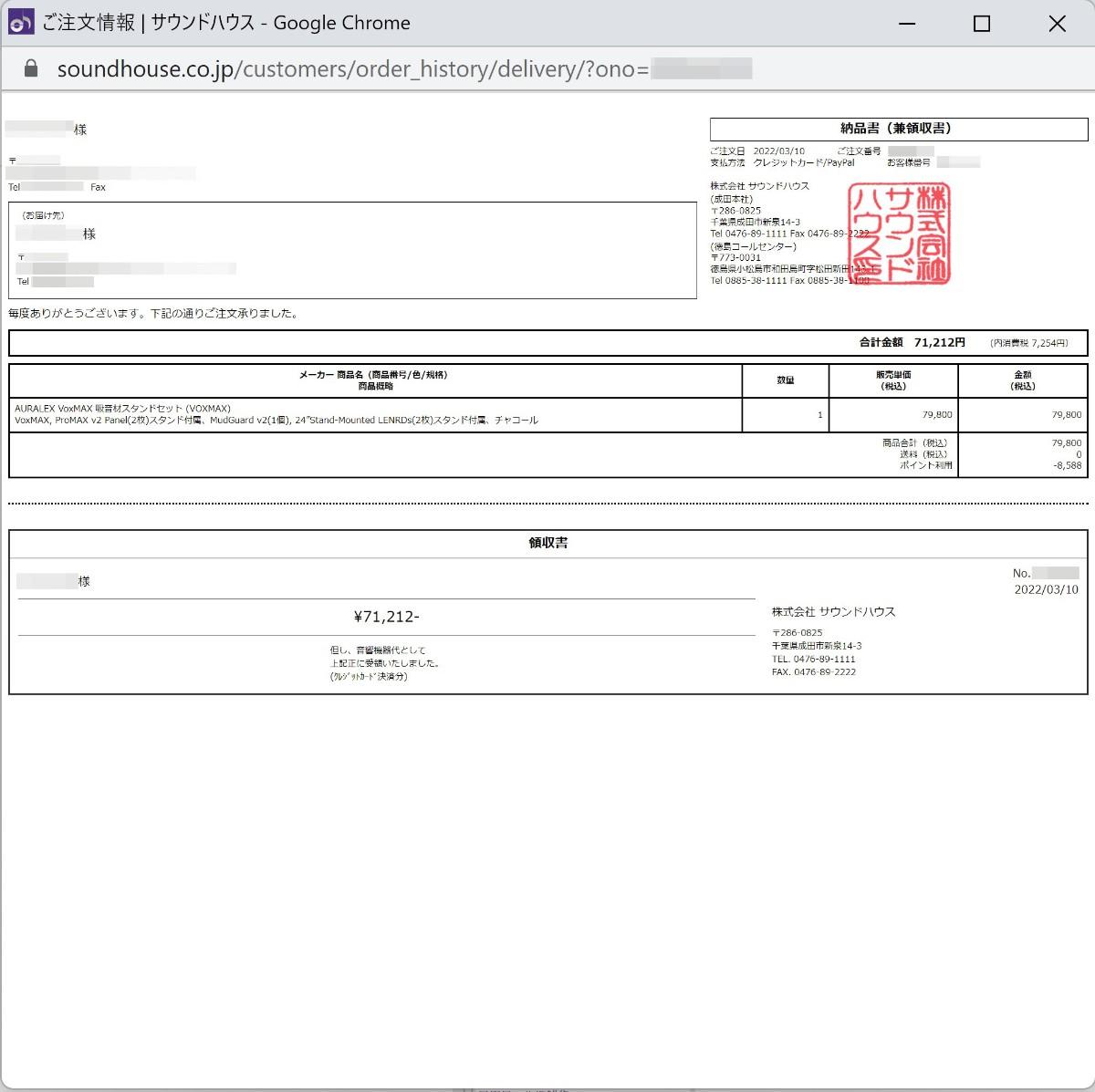The width and height of the screenshot is (1095, 1092).
Task: Click the 領収書 section heading
Action: (547, 543)
